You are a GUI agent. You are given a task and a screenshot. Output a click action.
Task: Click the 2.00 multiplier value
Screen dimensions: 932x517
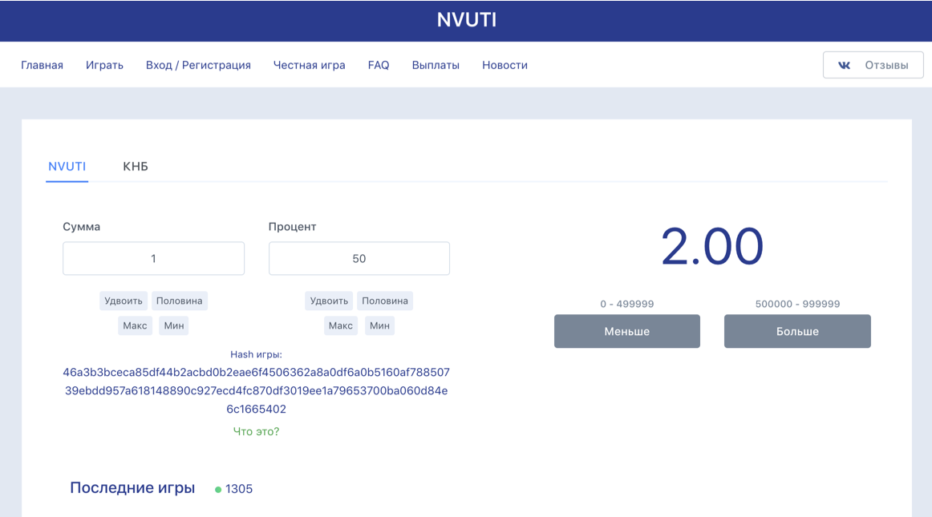[712, 246]
